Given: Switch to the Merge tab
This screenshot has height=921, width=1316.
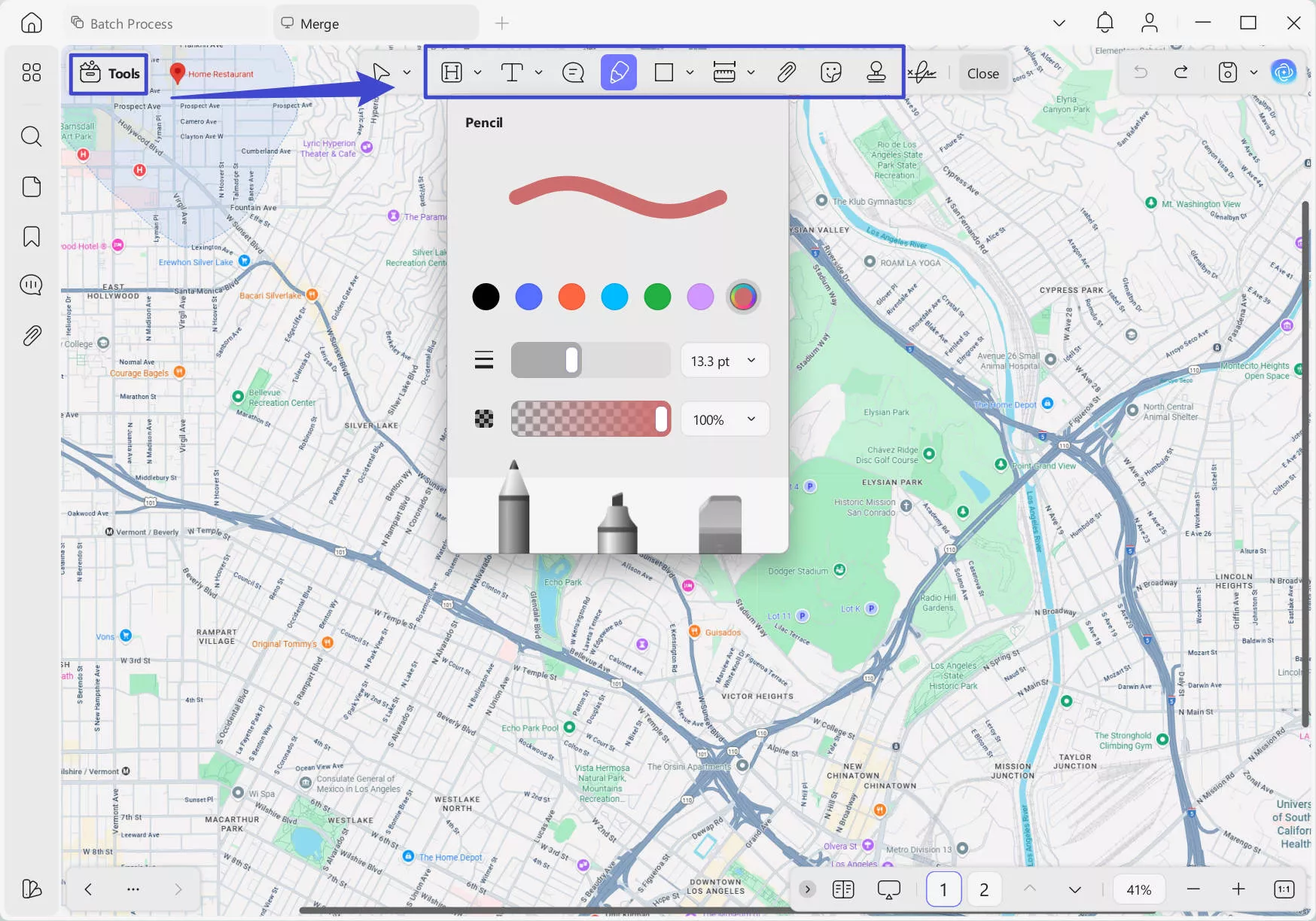Looking at the screenshot, I should click(x=319, y=23).
